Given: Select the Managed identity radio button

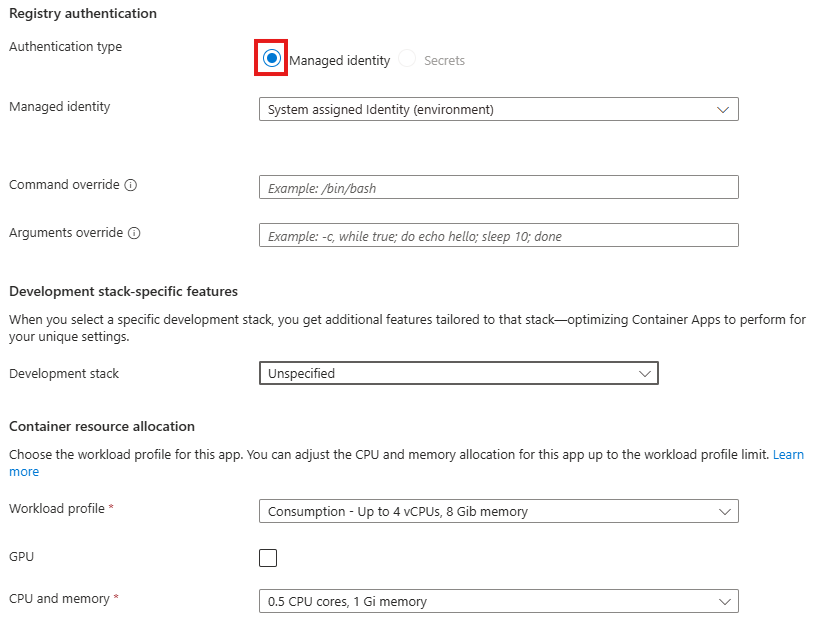Looking at the screenshot, I should click(x=271, y=59).
